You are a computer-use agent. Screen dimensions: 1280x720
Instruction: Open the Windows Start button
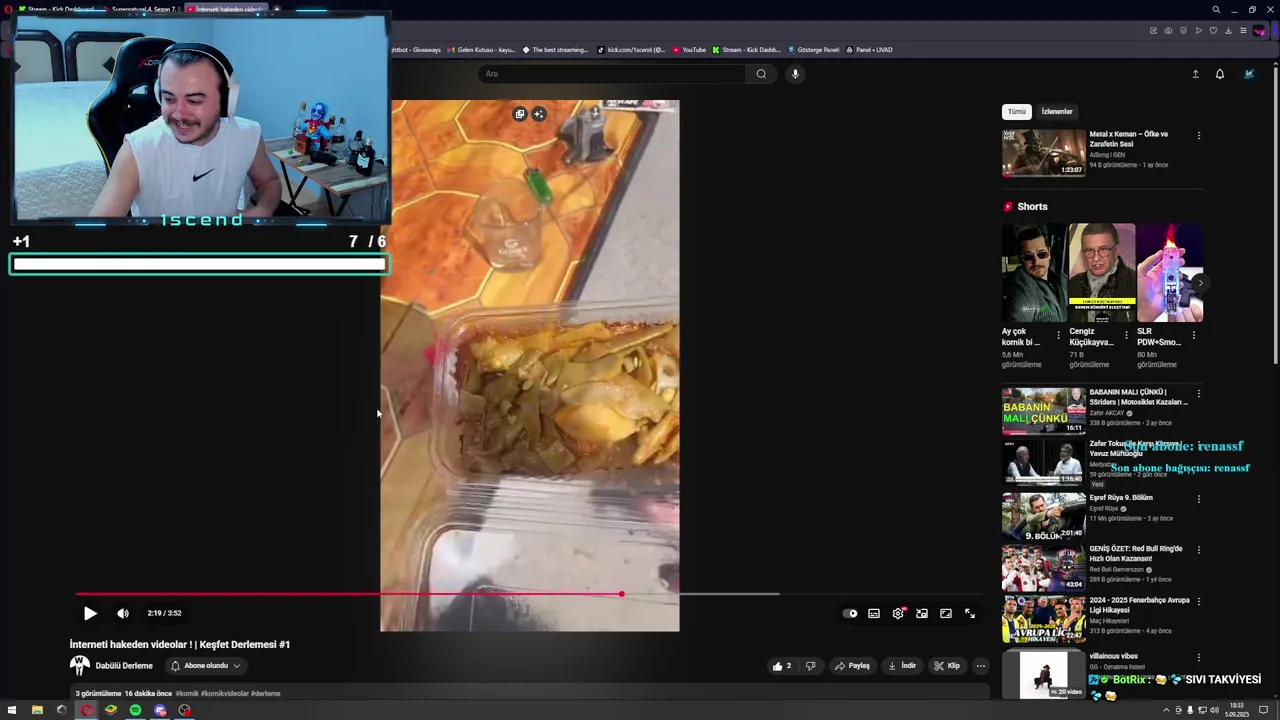coord(12,711)
